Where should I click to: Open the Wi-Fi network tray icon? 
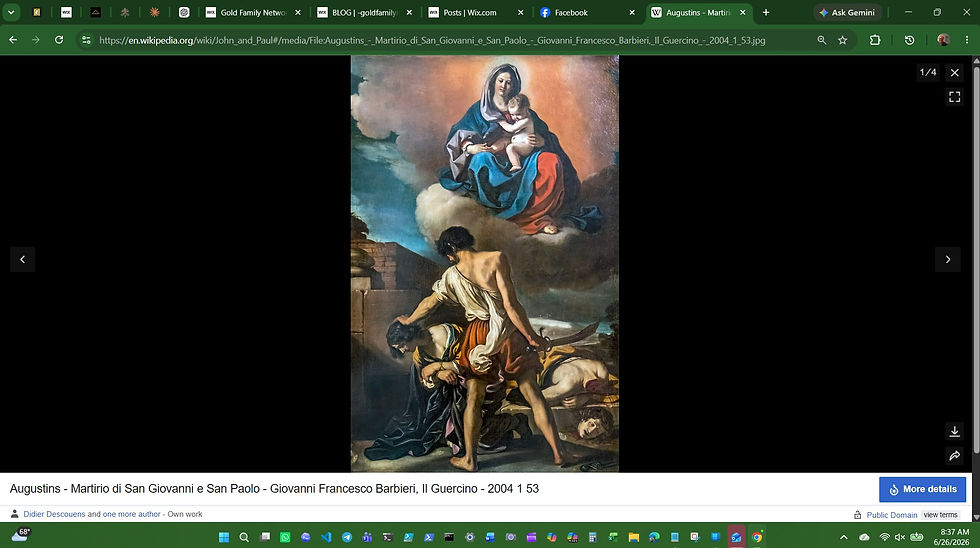click(884, 537)
